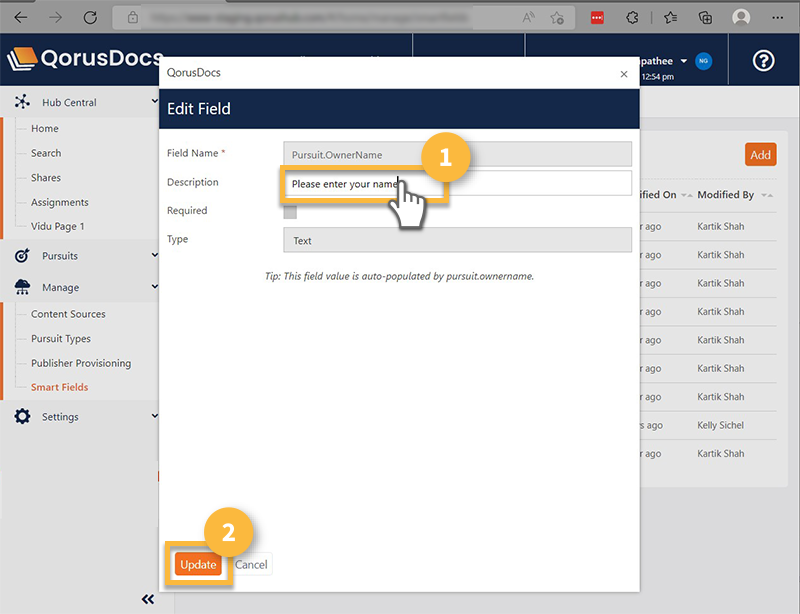Open browser settings and more menu

tap(778, 18)
